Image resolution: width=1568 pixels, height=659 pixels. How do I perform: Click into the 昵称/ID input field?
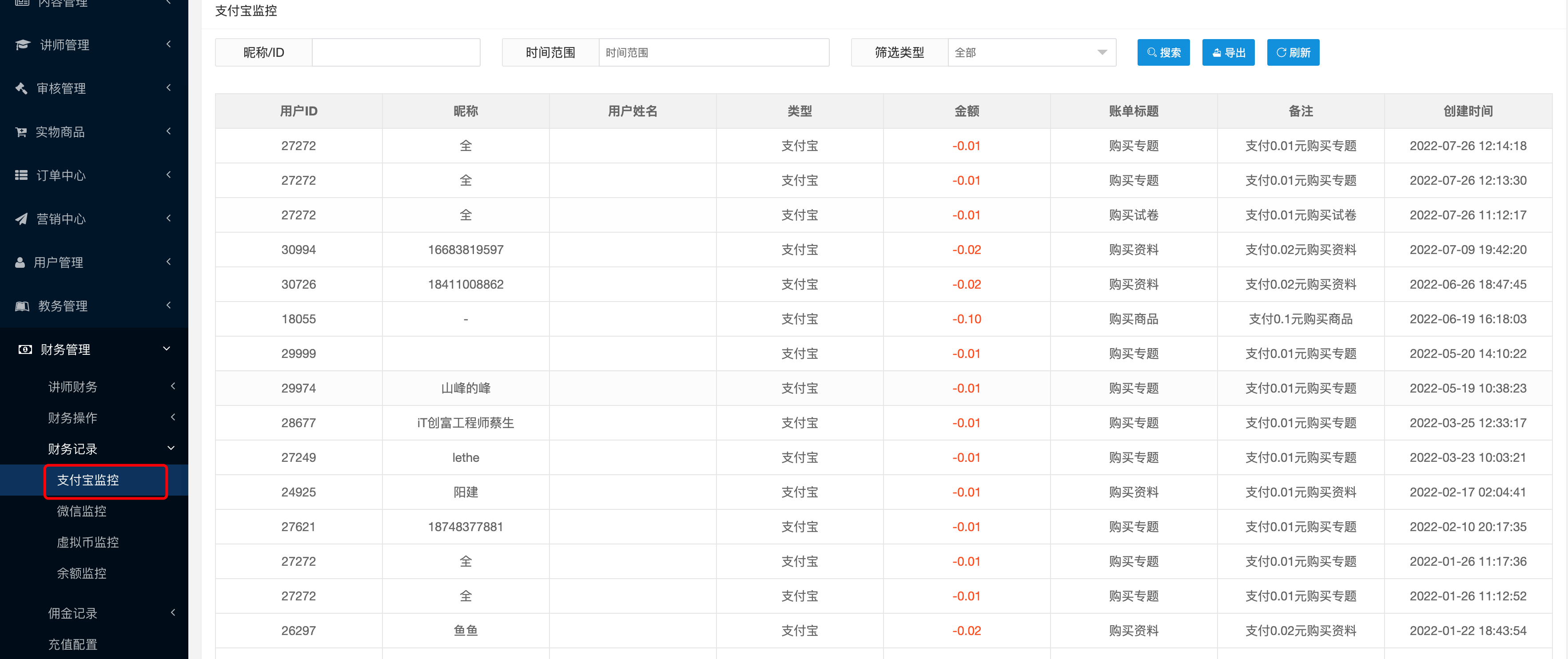tap(396, 52)
